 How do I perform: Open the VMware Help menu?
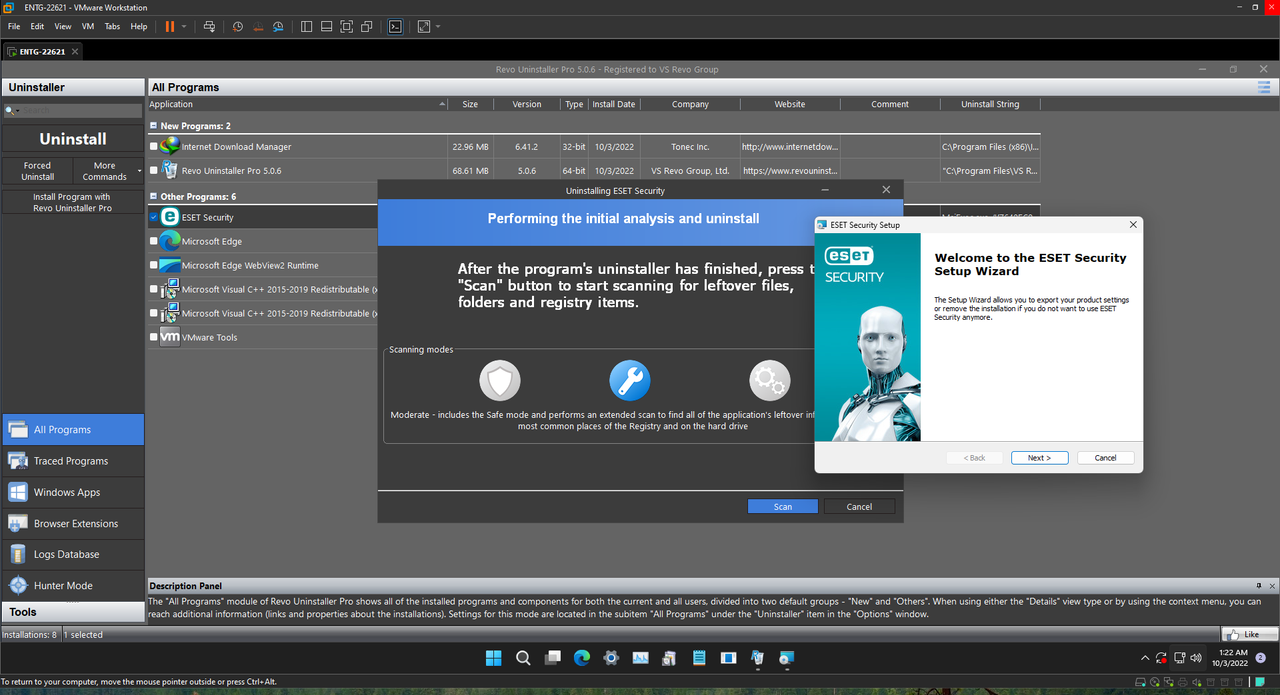tap(139, 26)
